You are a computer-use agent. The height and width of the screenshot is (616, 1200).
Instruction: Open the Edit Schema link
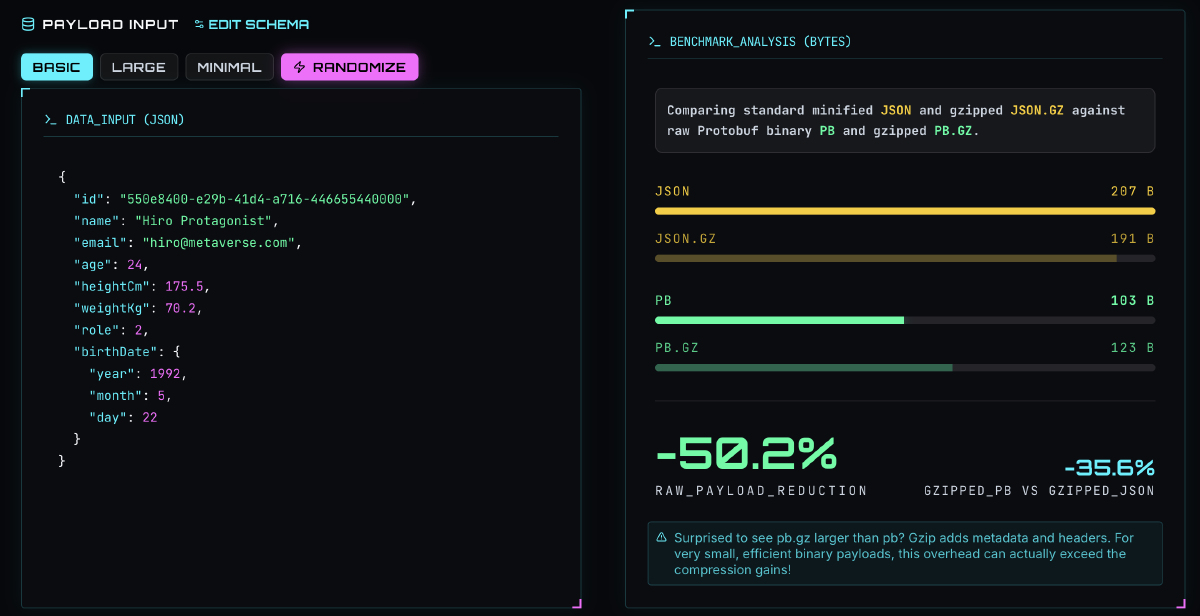pos(252,24)
